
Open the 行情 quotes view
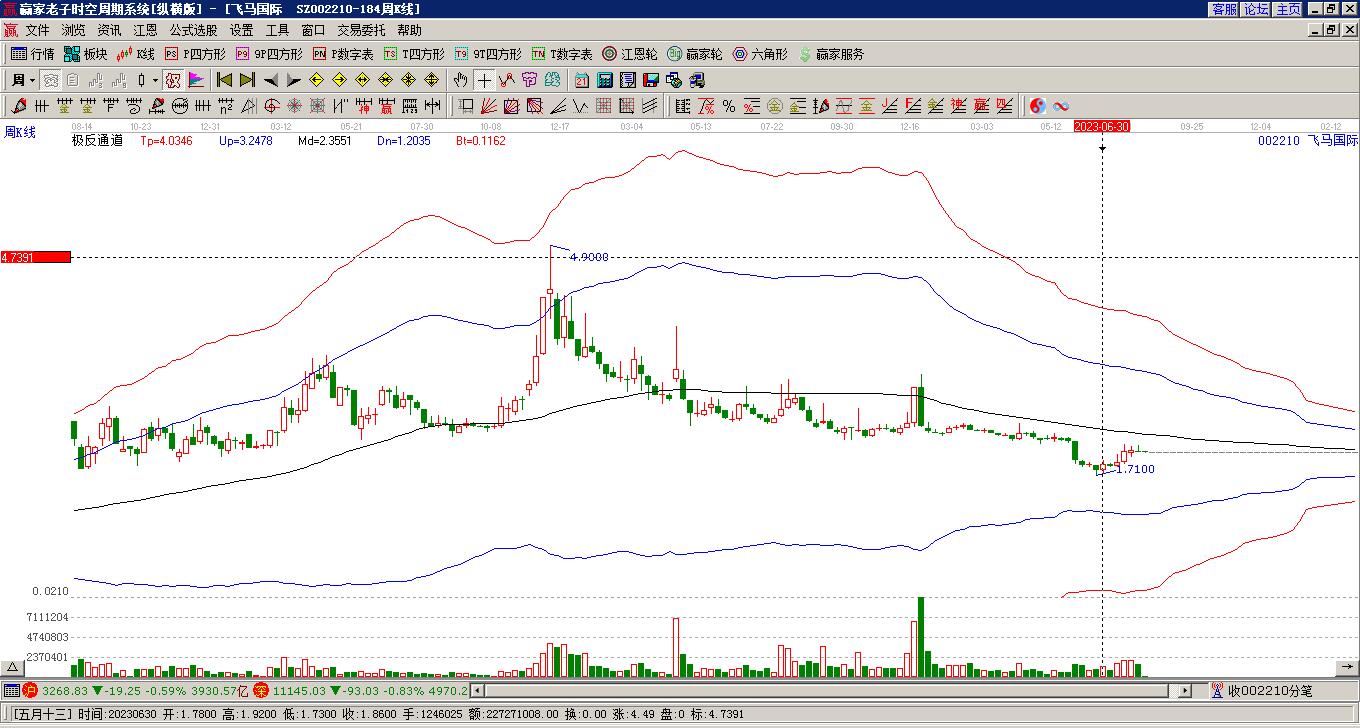point(33,54)
